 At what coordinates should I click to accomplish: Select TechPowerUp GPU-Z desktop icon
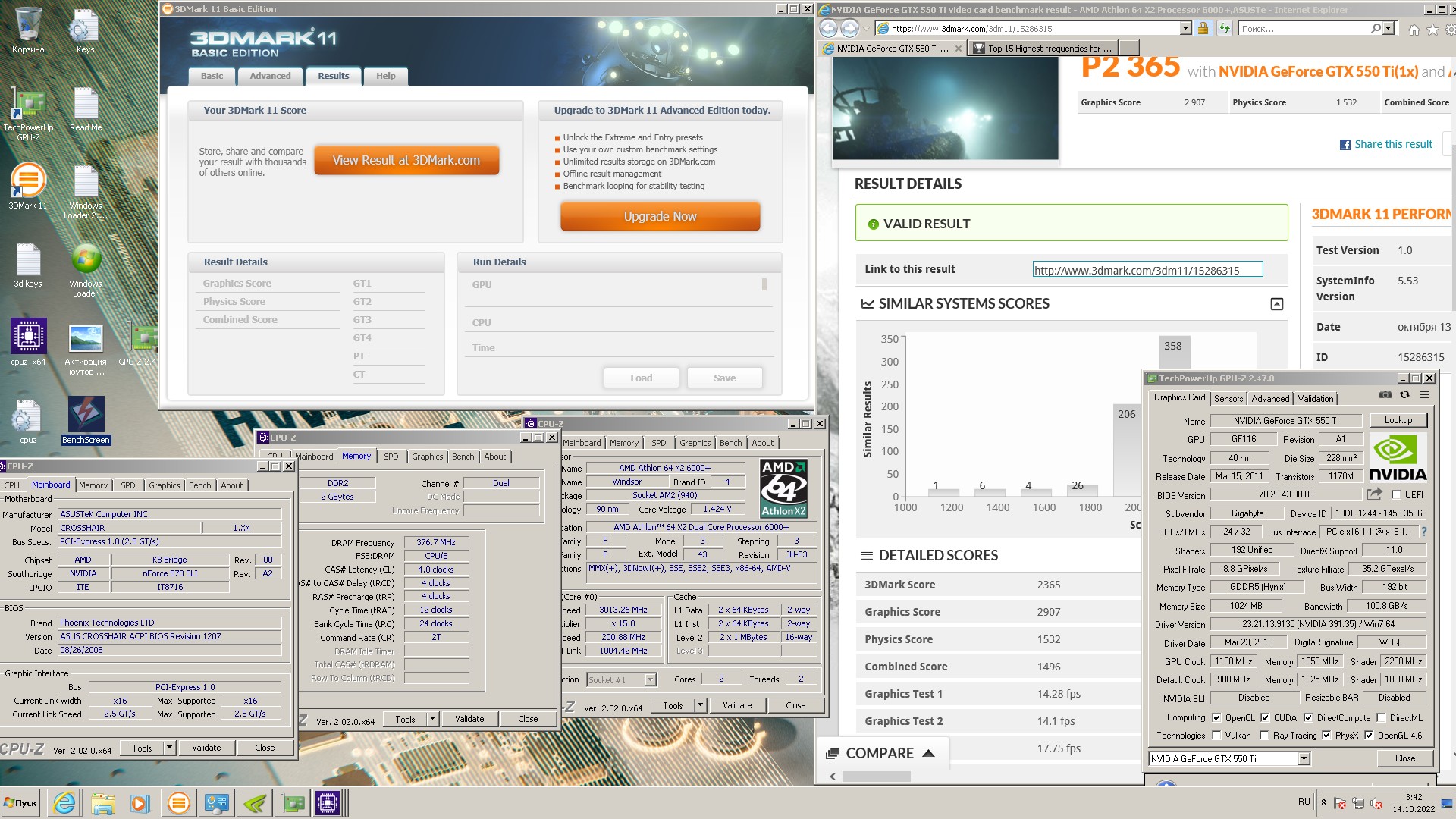28,114
